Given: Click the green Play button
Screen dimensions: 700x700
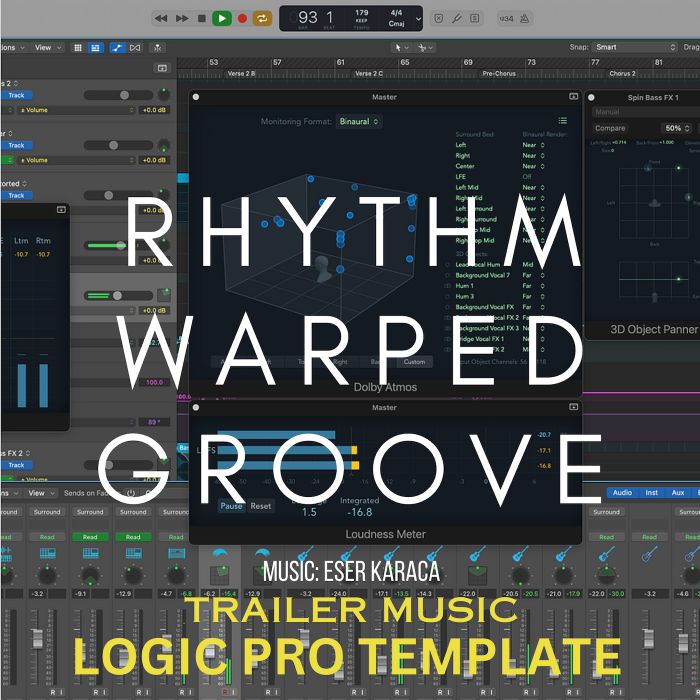Looking at the screenshot, I should coord(221,18).
